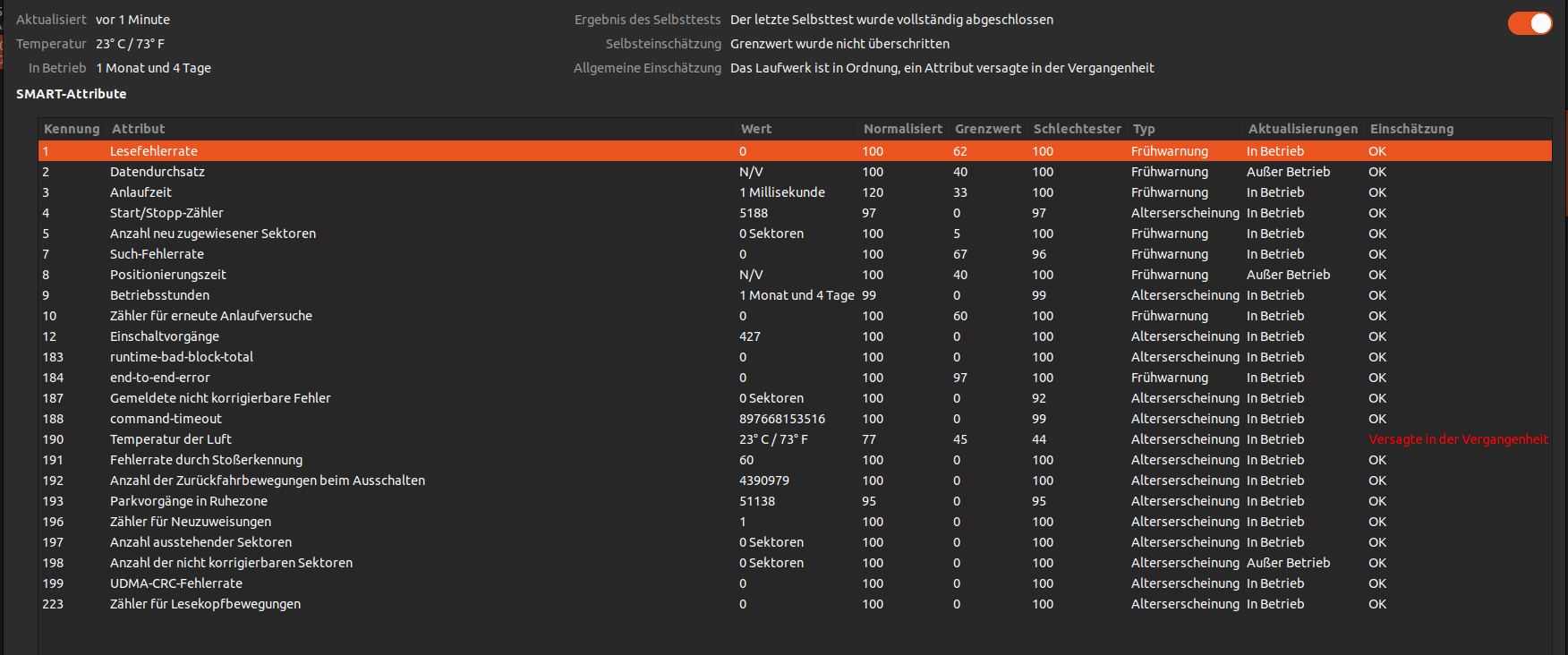Image resolution: width=1568 pixels, height=655 pixels.
Task: Select 'Fehlerrate durch Stoßerkennung' row
Action: coord(795,460)
